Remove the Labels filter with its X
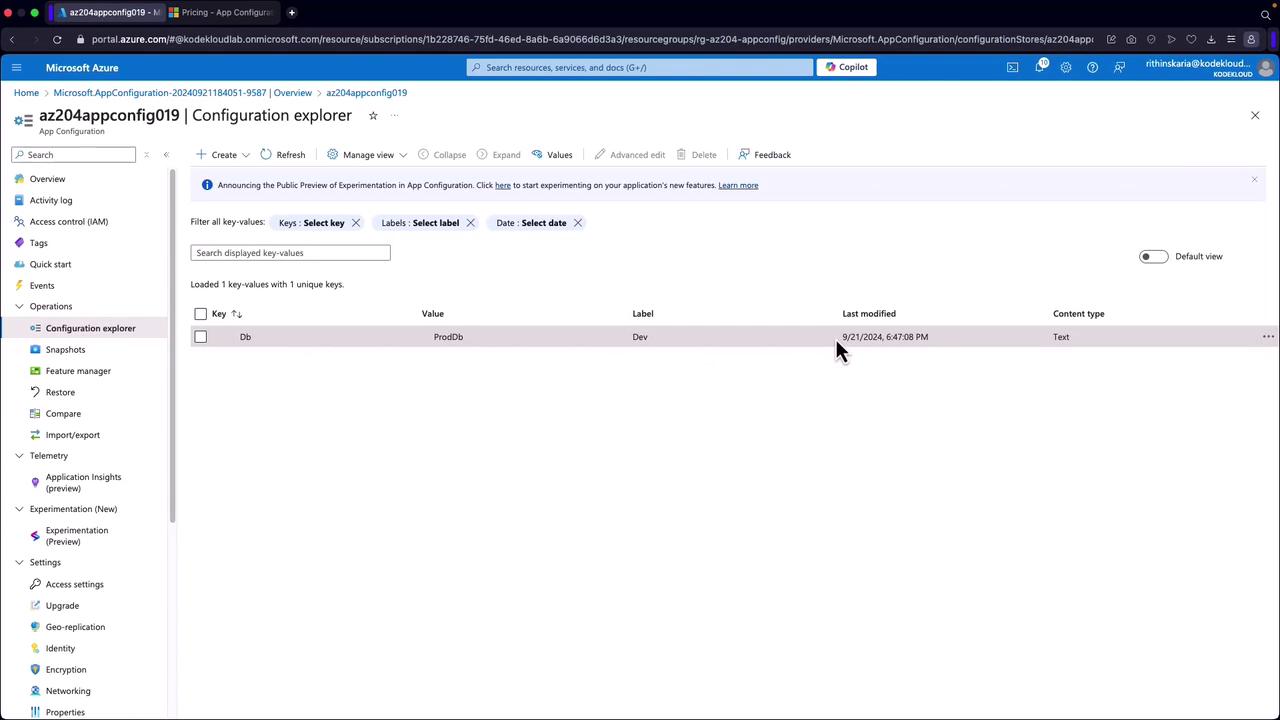 click(x=470, y=223)
